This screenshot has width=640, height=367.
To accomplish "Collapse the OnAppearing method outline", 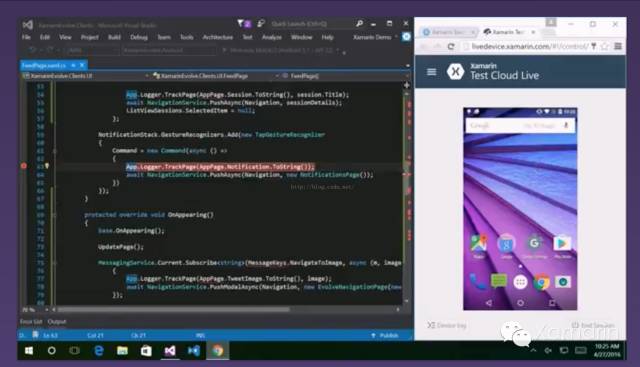I will (x=54, y=215).
